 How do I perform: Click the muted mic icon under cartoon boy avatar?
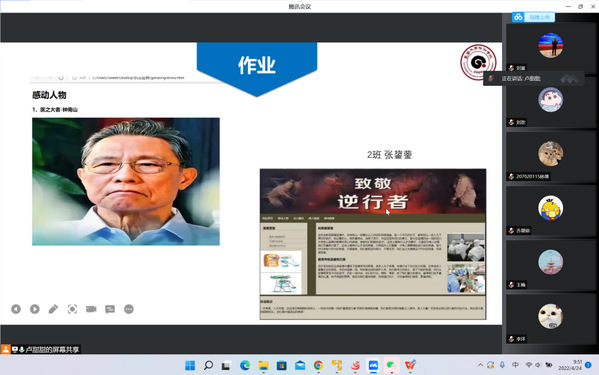coord(511,122)
